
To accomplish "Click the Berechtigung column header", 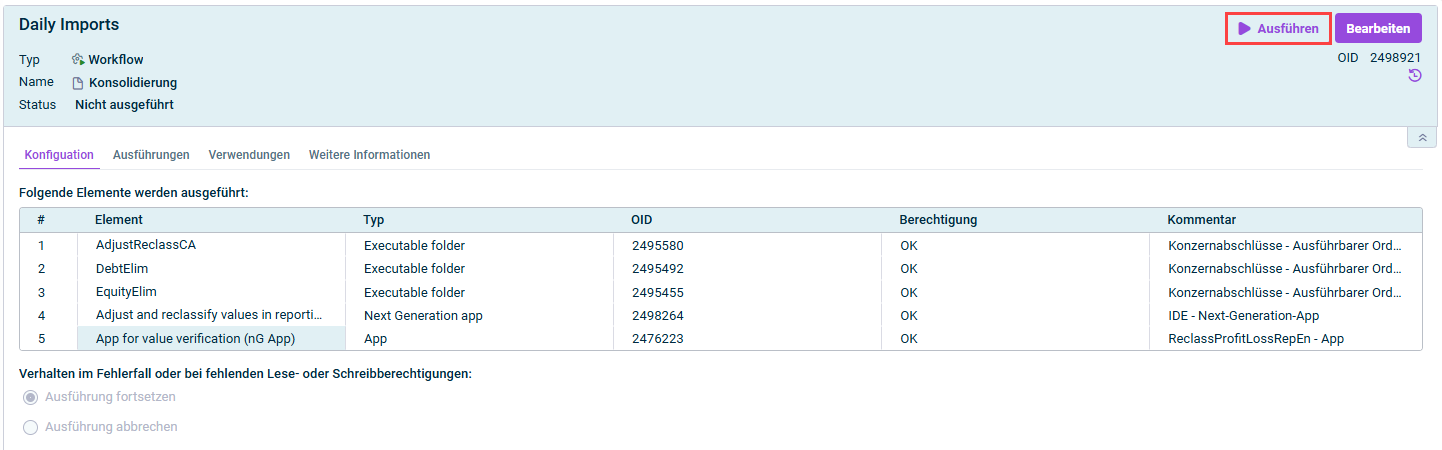I will (937, 220).
